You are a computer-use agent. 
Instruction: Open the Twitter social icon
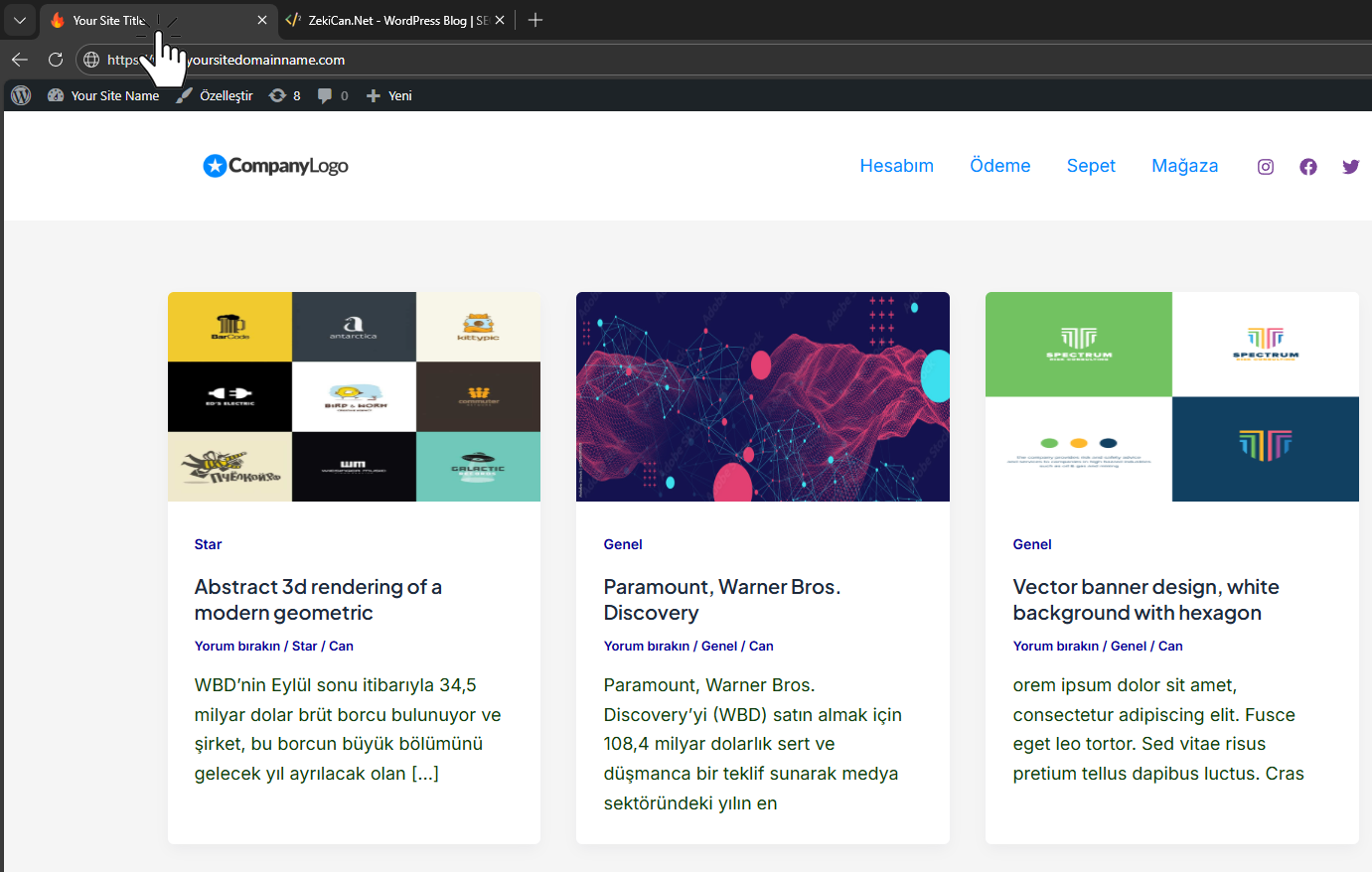point(1350,167)
